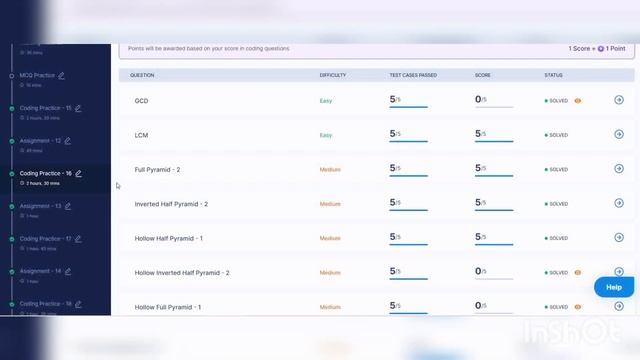Click eye icon in Hollow Full Pyramid row
Screen dimensions: 640x360
click(578, 307)
